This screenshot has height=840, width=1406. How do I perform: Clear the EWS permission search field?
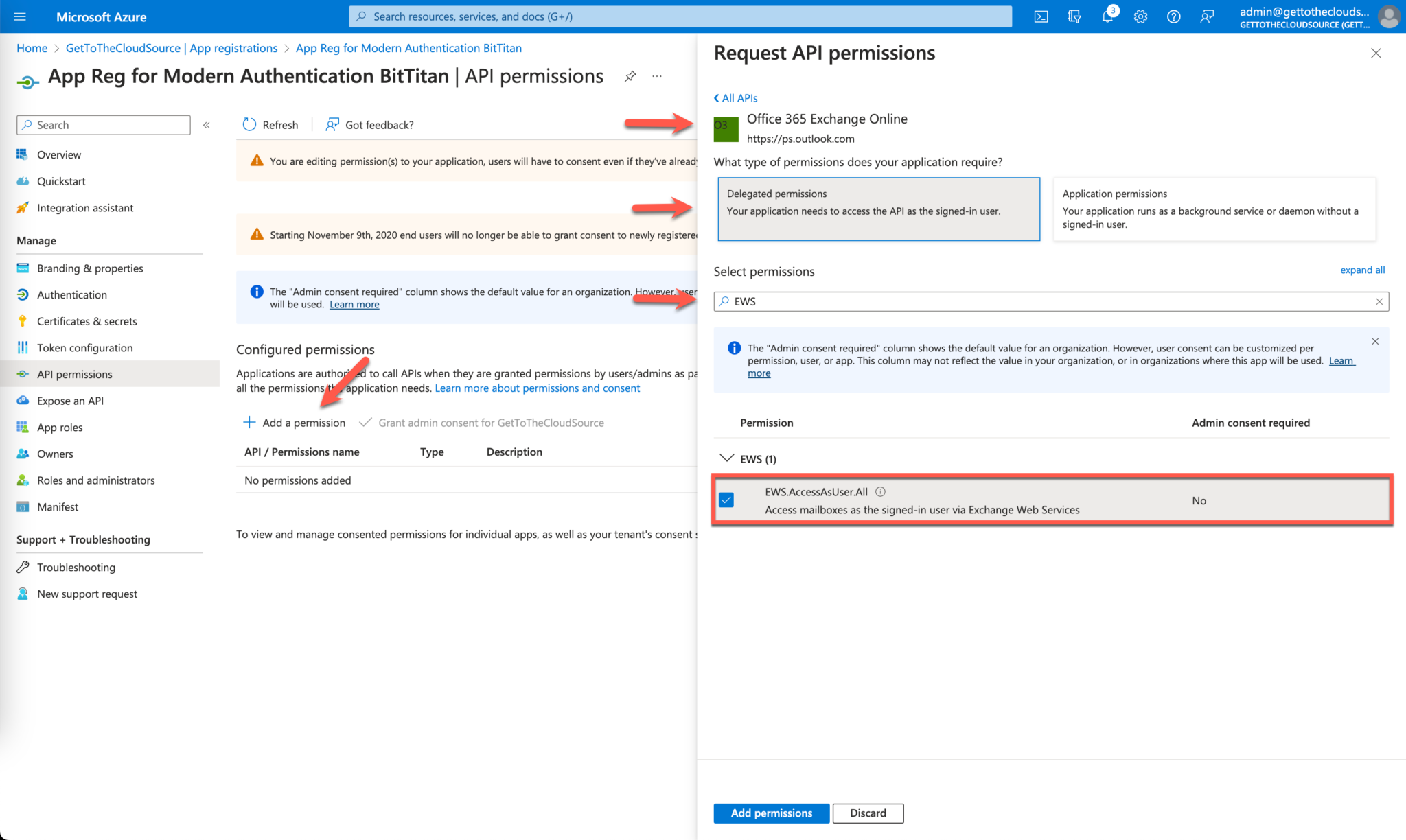click(x=1379, y=301)
